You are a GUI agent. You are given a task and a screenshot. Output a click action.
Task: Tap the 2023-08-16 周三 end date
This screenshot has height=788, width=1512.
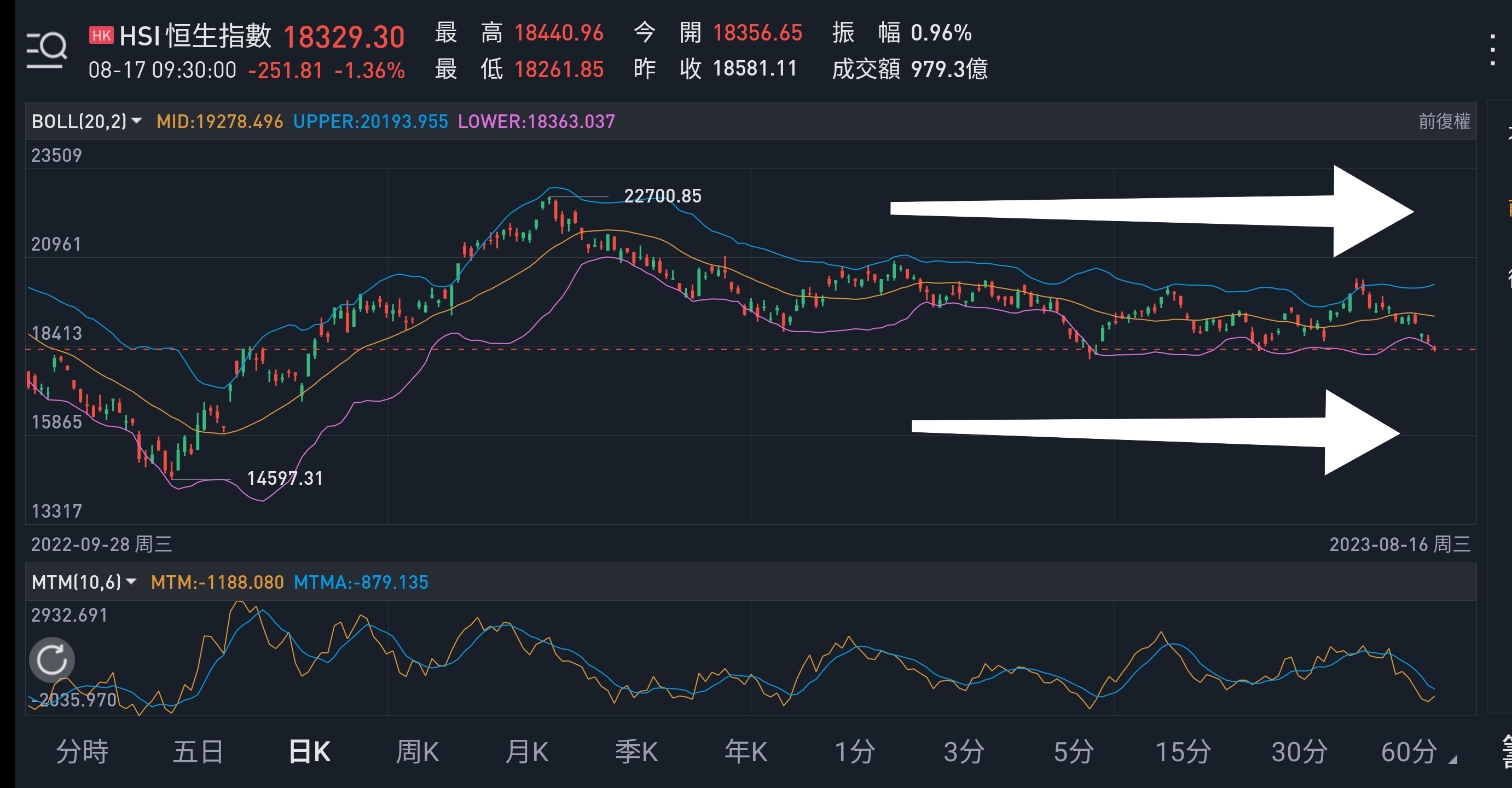pos(1400,544)
